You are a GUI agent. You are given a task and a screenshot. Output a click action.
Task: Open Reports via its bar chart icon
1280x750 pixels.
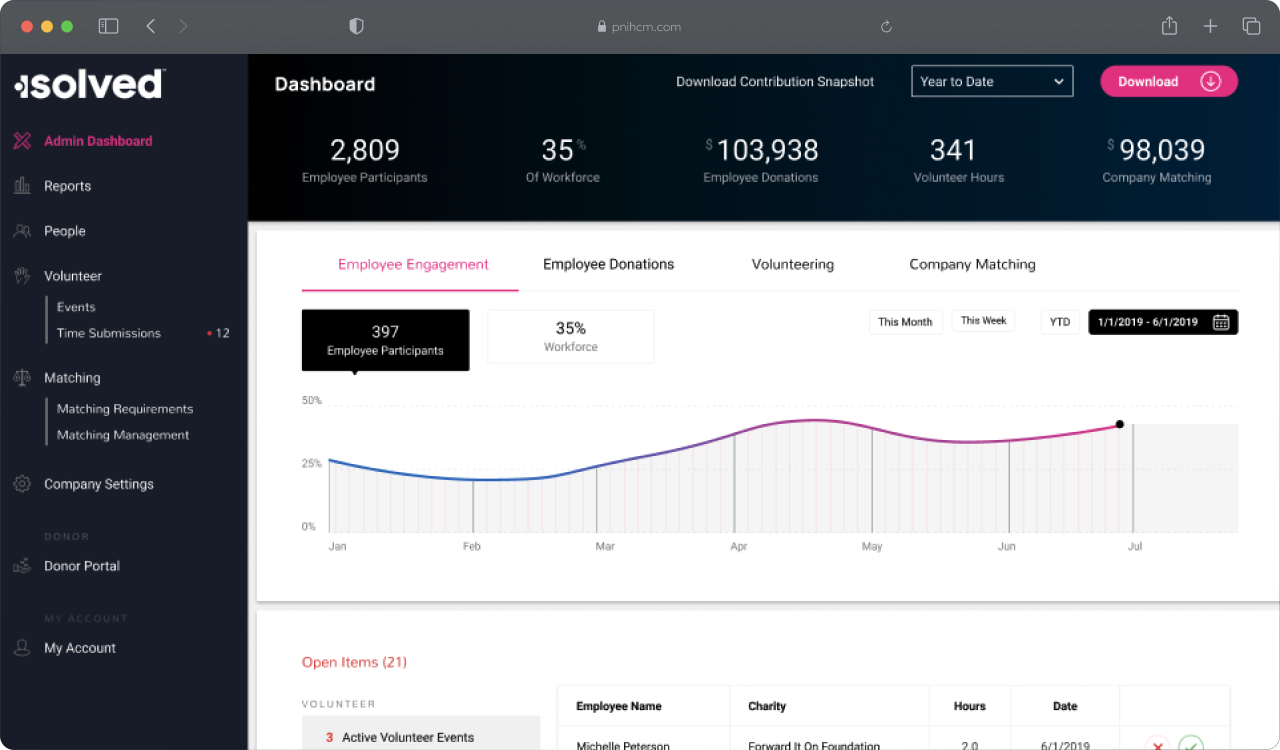click(22, 186)
